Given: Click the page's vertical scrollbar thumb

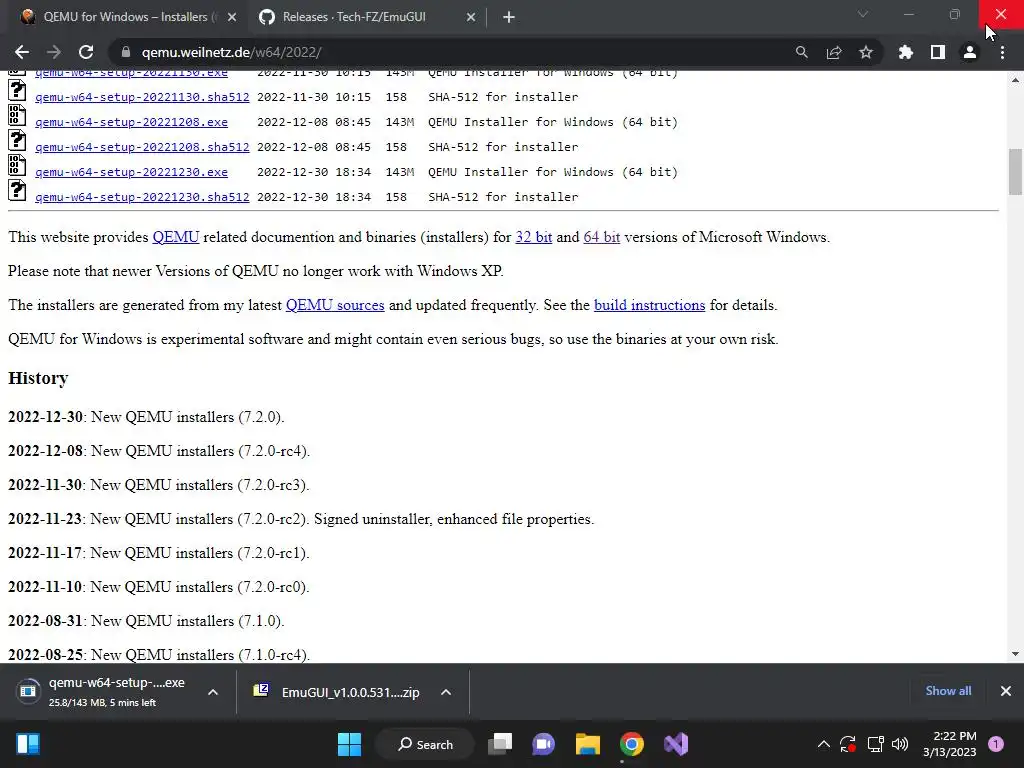Looking at the screenshot, I should (1015, 172).
